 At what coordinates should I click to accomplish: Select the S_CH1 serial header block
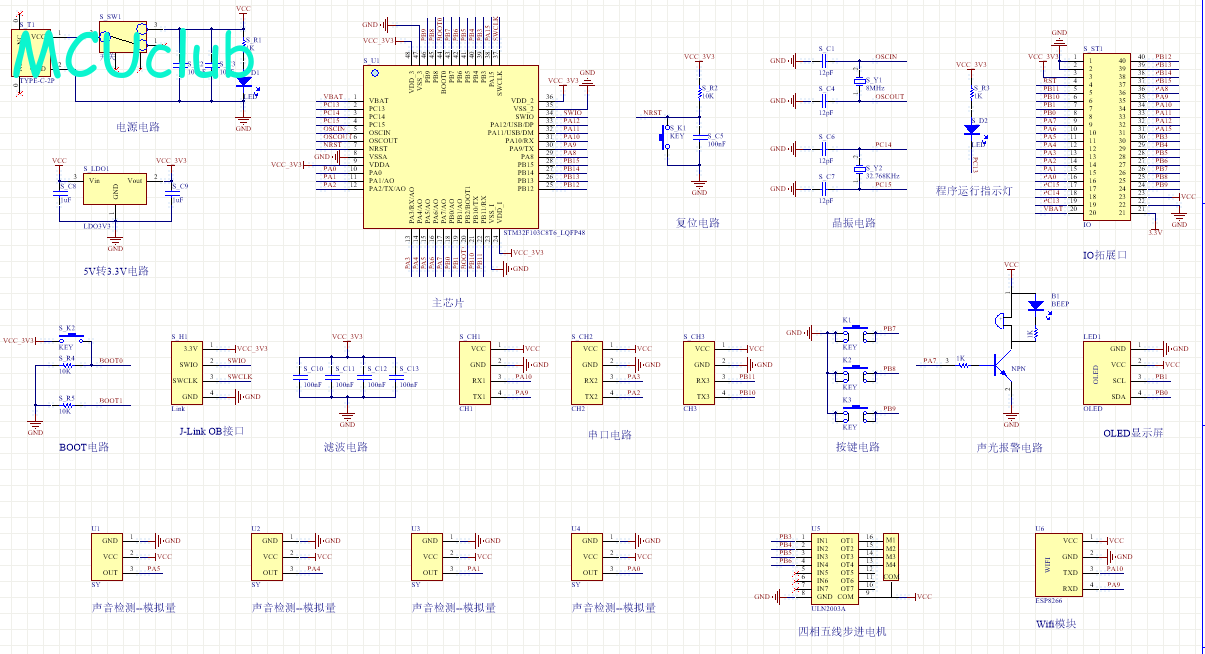[x=475, y=372]
